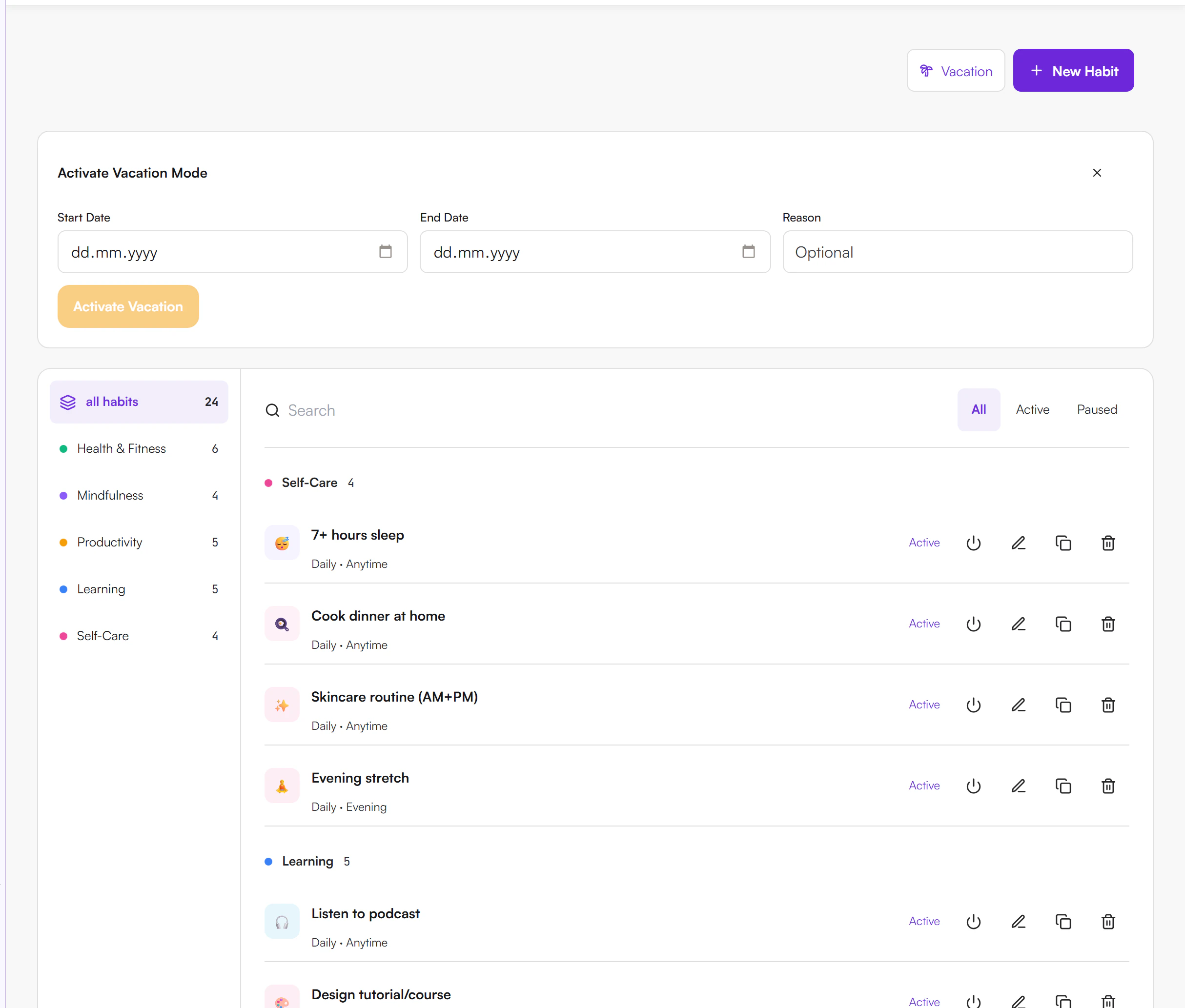
Task: Click the Activate Vacation button
Action: [x=128, y=306]
